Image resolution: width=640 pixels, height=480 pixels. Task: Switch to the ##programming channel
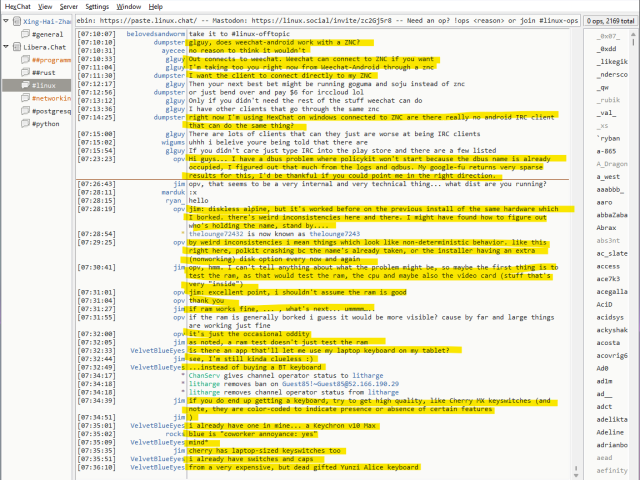click(51, 60)
